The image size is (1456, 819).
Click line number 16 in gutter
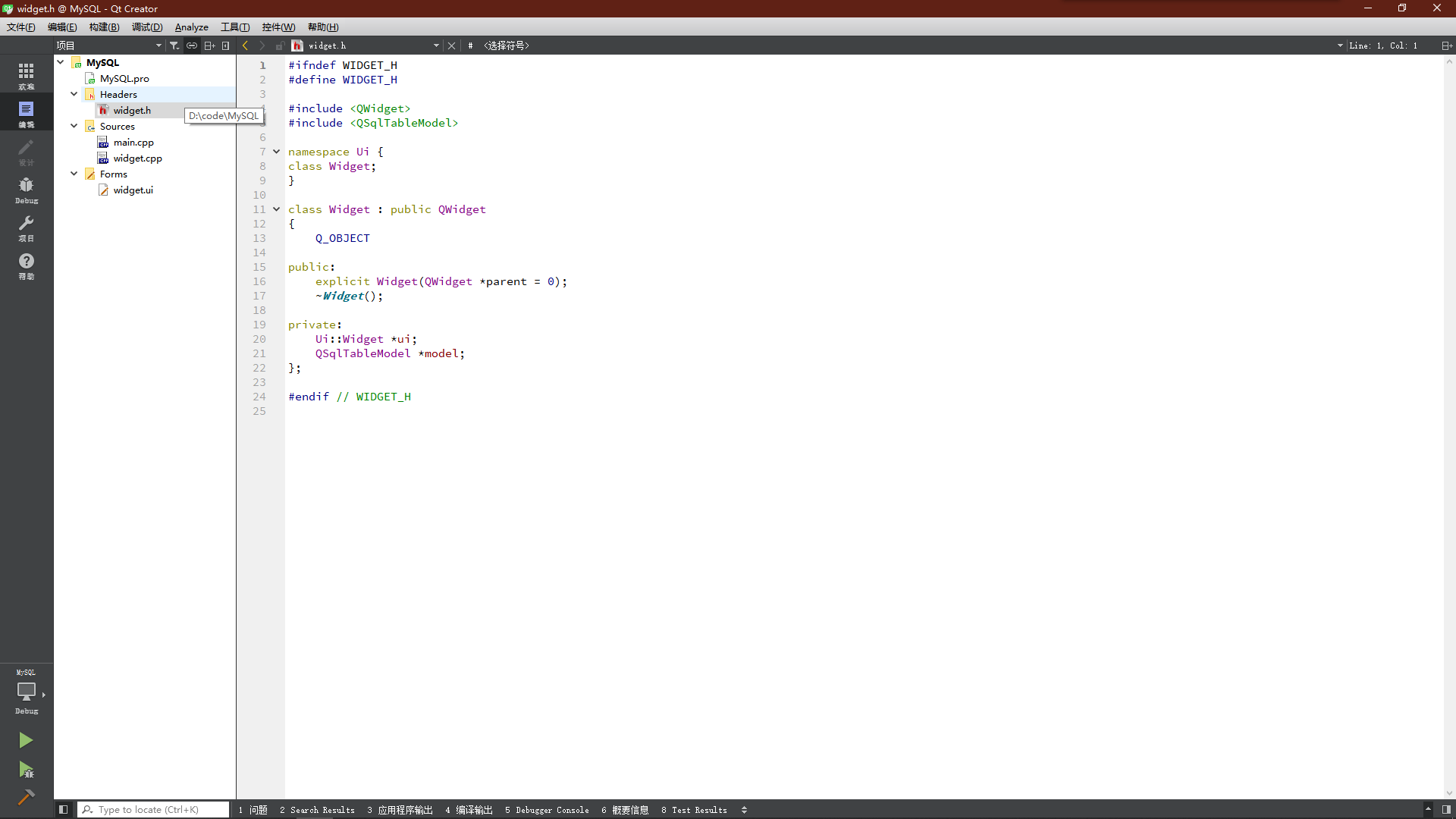point(259,281)
